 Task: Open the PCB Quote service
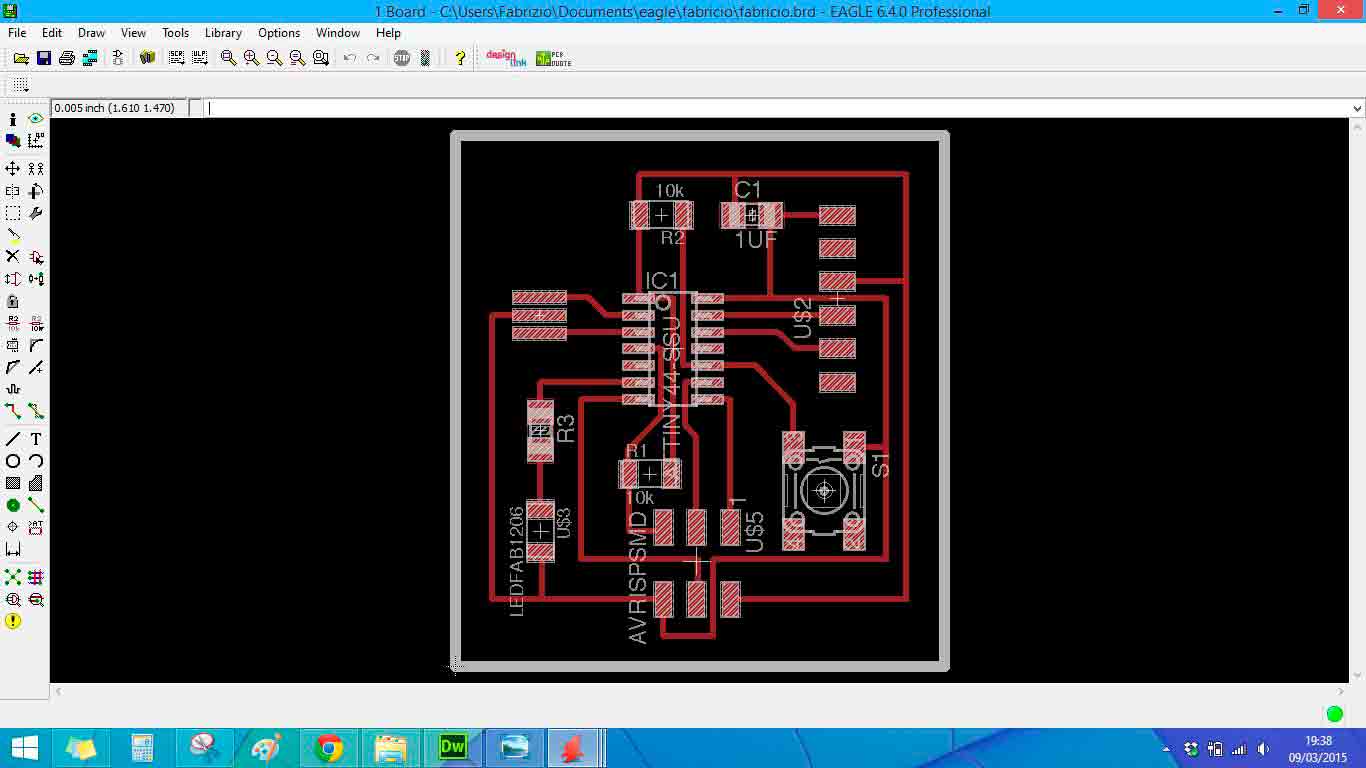click(553, 58)
